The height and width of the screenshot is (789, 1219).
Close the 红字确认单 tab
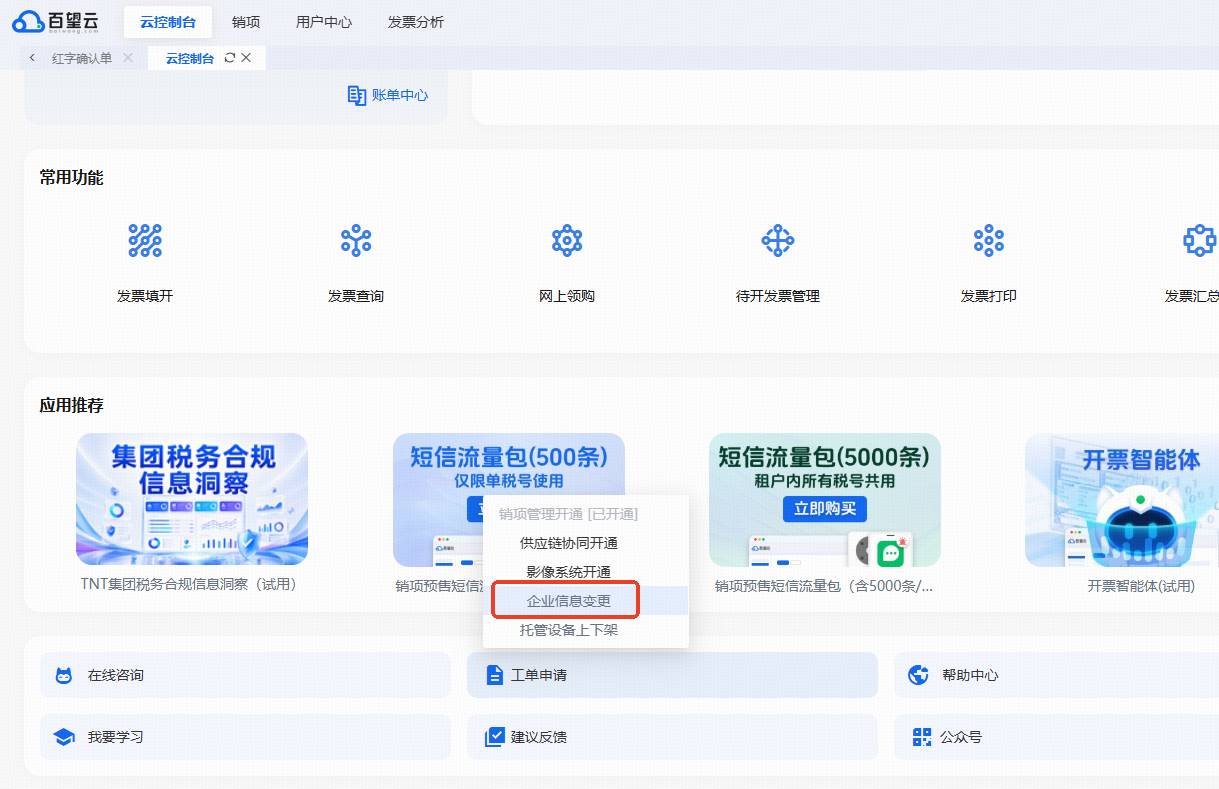coord(128,58)
